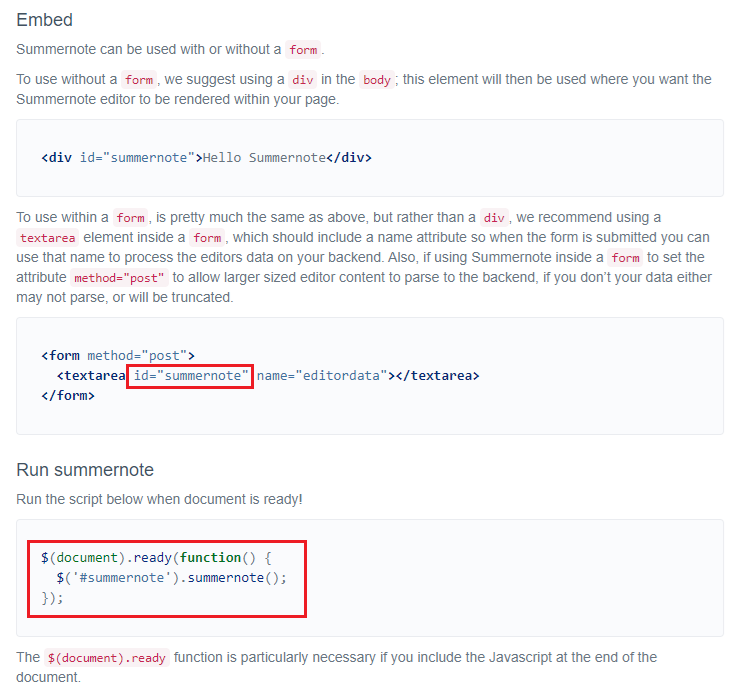This screenshot has height=700, width=752.
Task: Click the "Run summernote" heading
Action: (x=85, y=470)
